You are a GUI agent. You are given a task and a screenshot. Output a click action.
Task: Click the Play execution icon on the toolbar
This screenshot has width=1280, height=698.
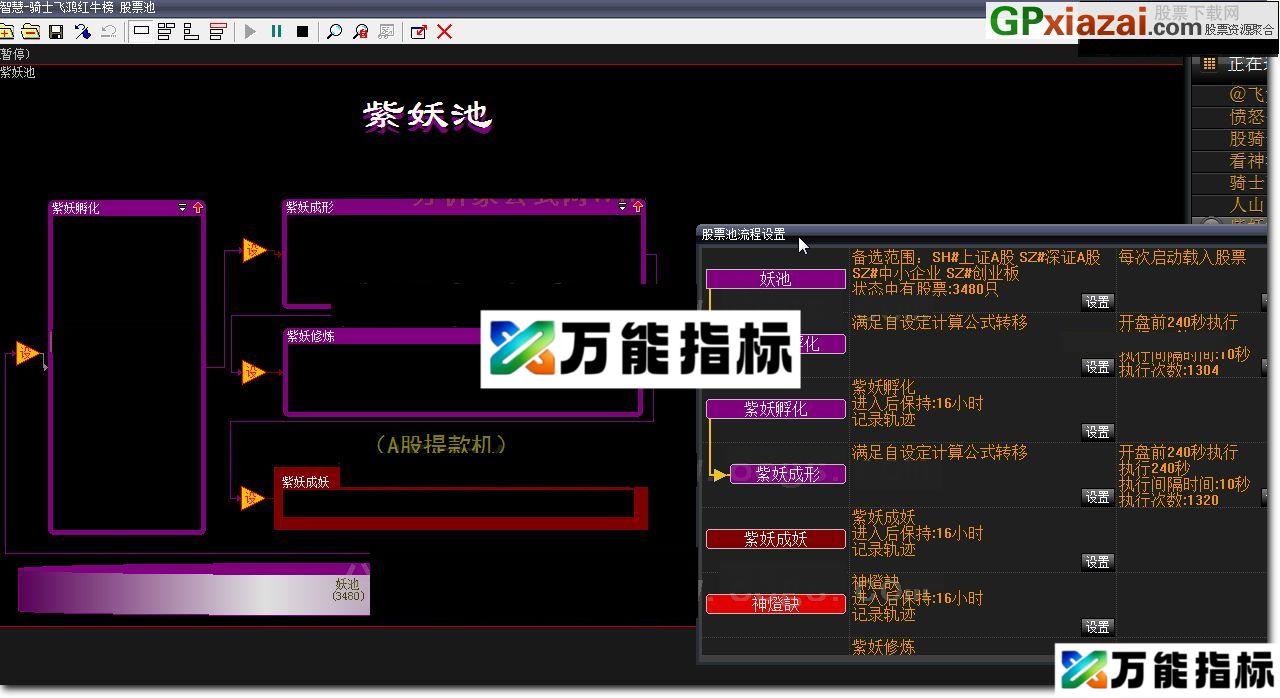click(250, 31)
